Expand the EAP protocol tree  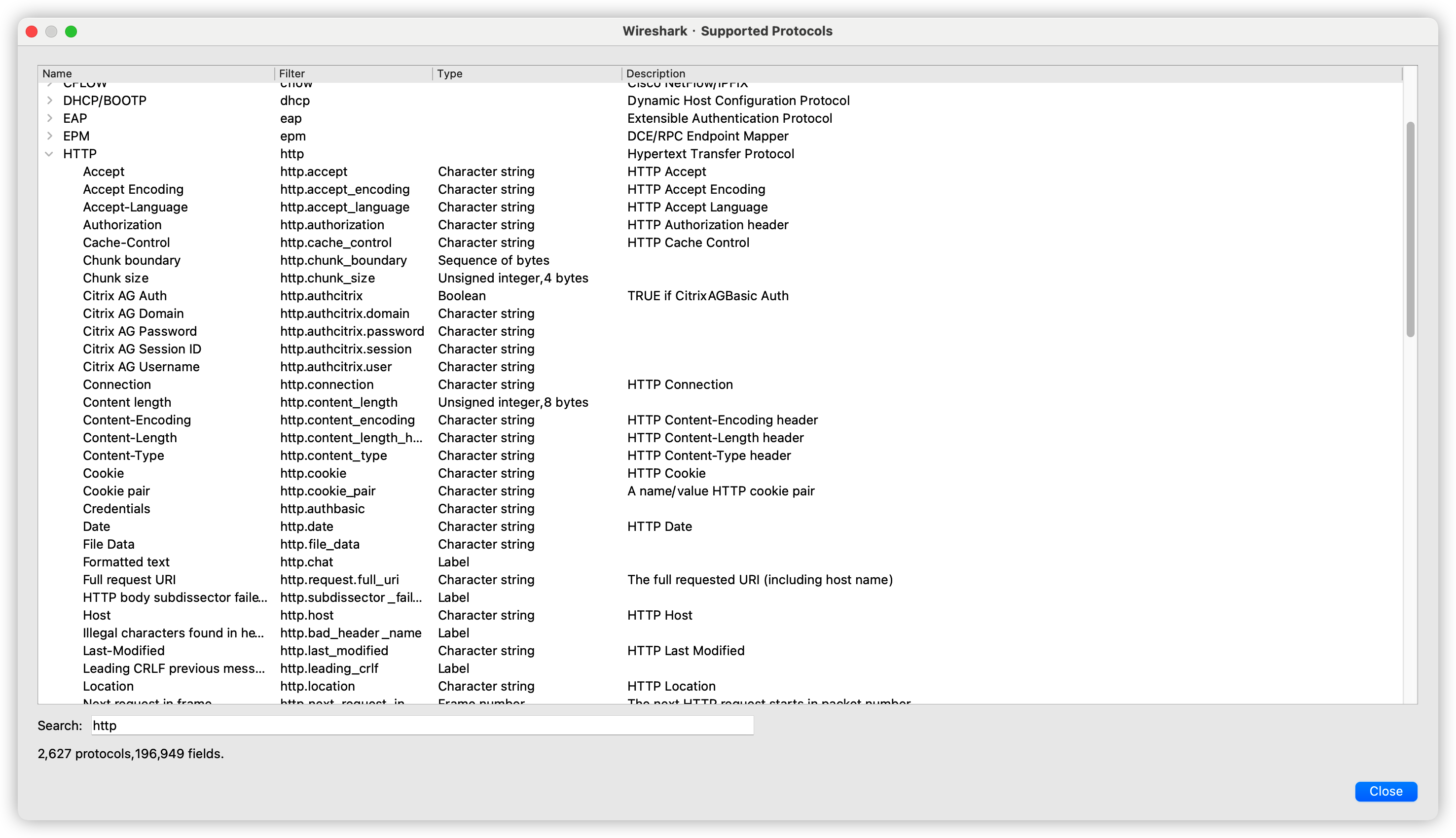49,119
